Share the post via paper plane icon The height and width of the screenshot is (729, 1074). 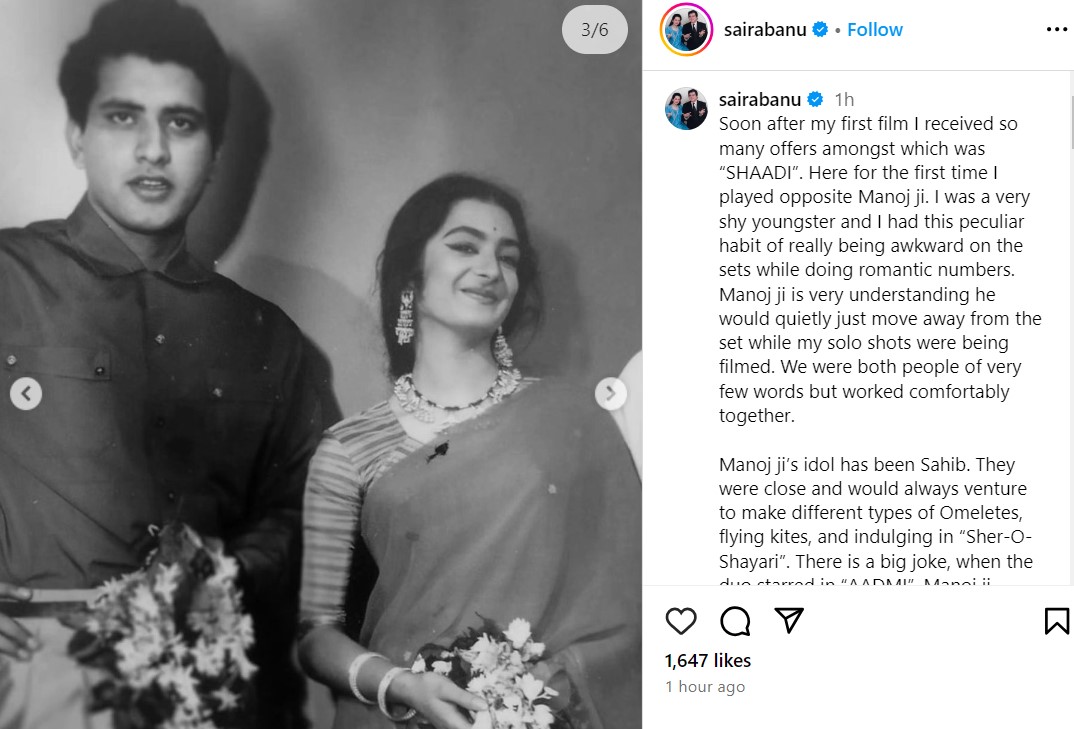pos(789,621)
